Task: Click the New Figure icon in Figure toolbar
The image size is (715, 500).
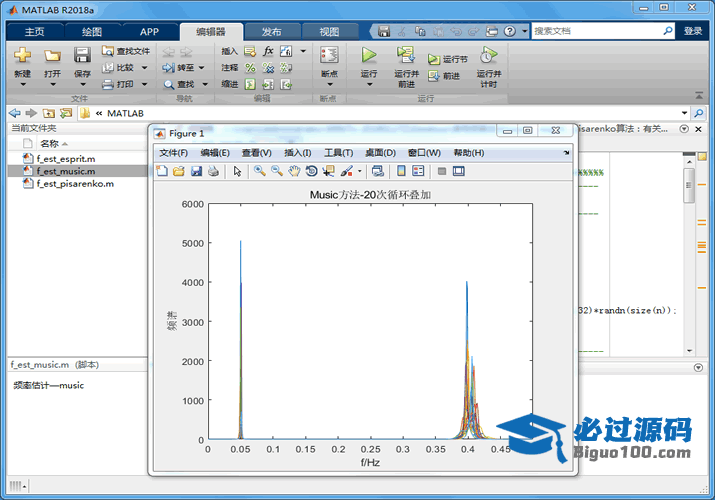Action: [x=162, y=171]
